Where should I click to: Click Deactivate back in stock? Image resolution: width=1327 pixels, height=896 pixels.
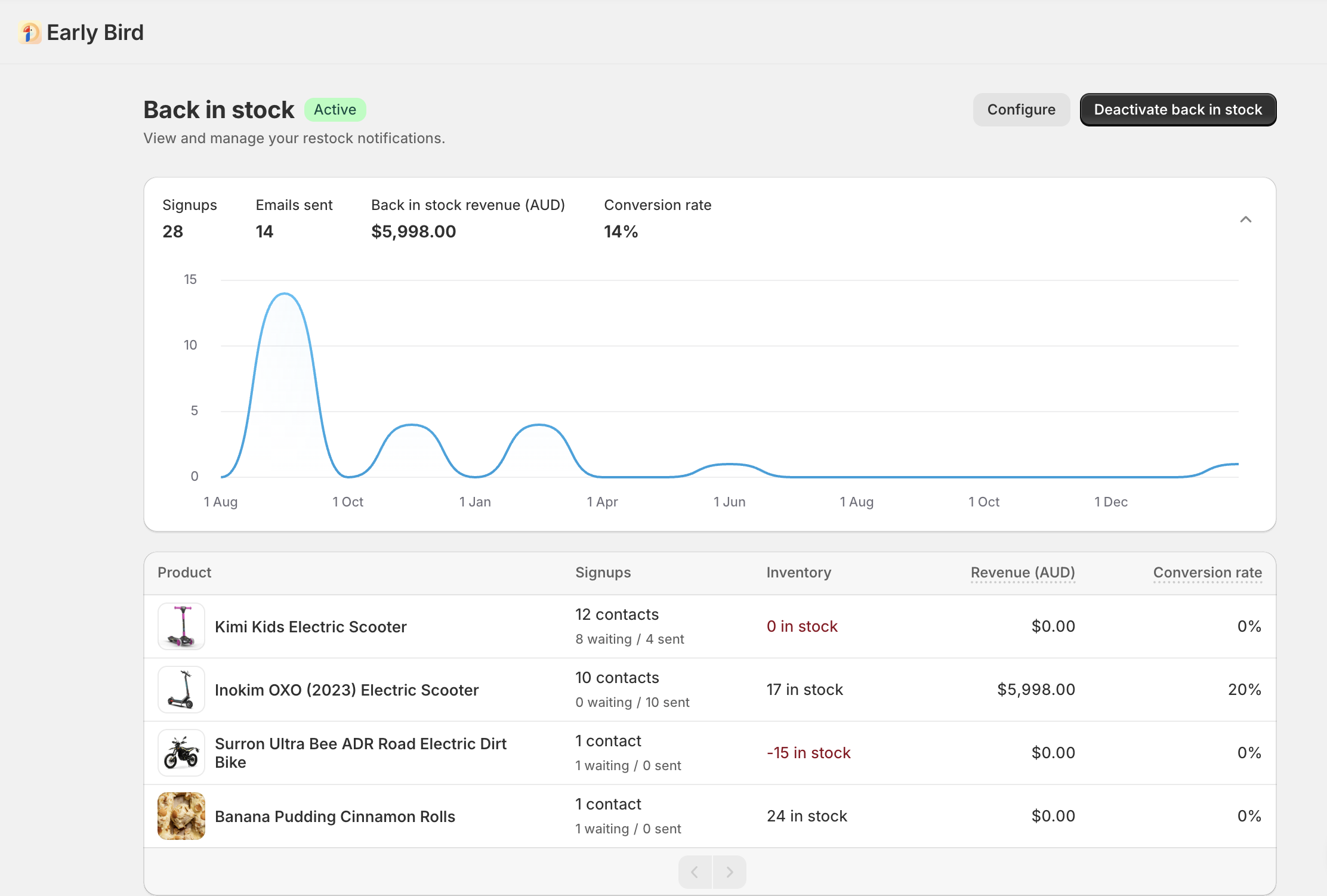1177,109
